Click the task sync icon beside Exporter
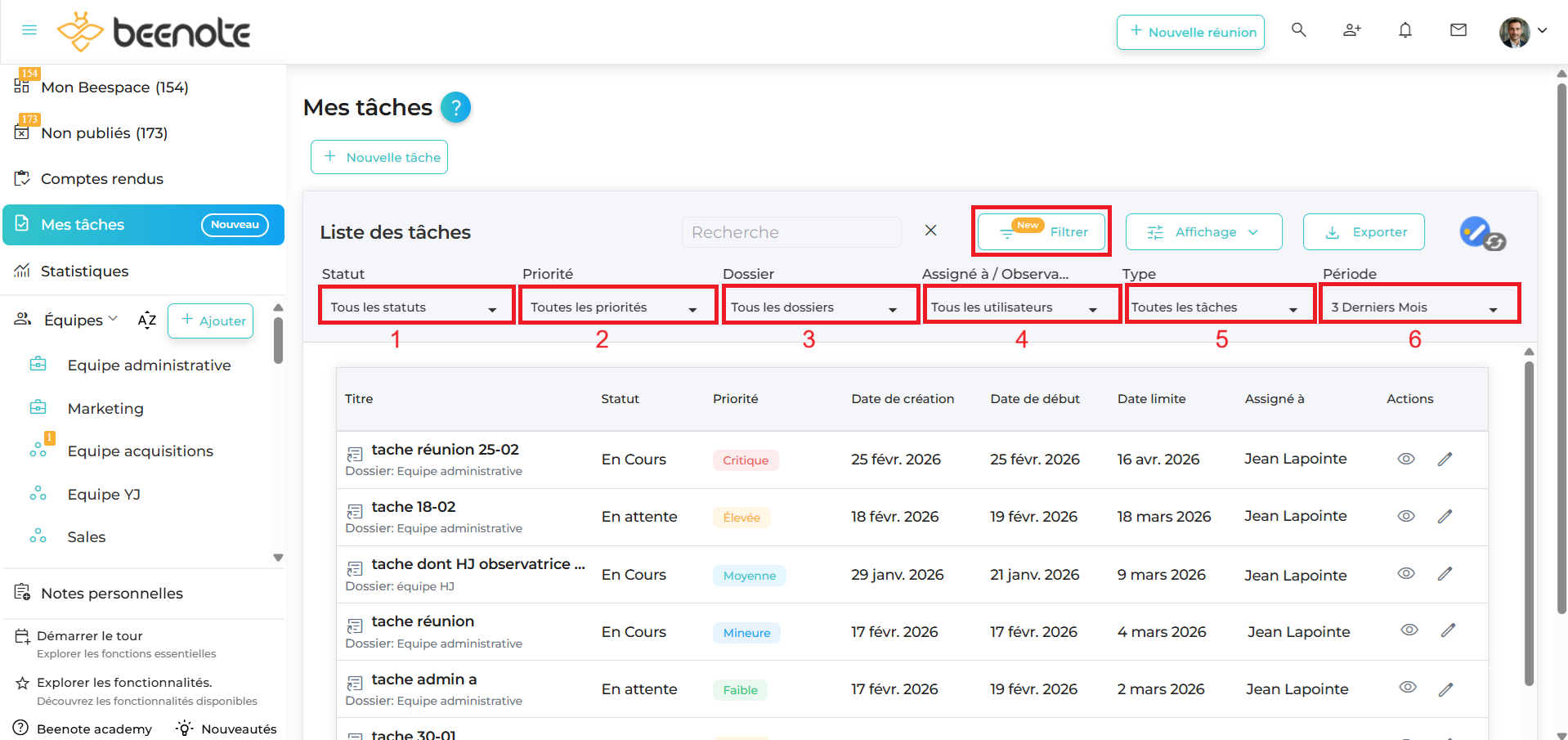The image size is (1568, 740). tap(1481, 233)
